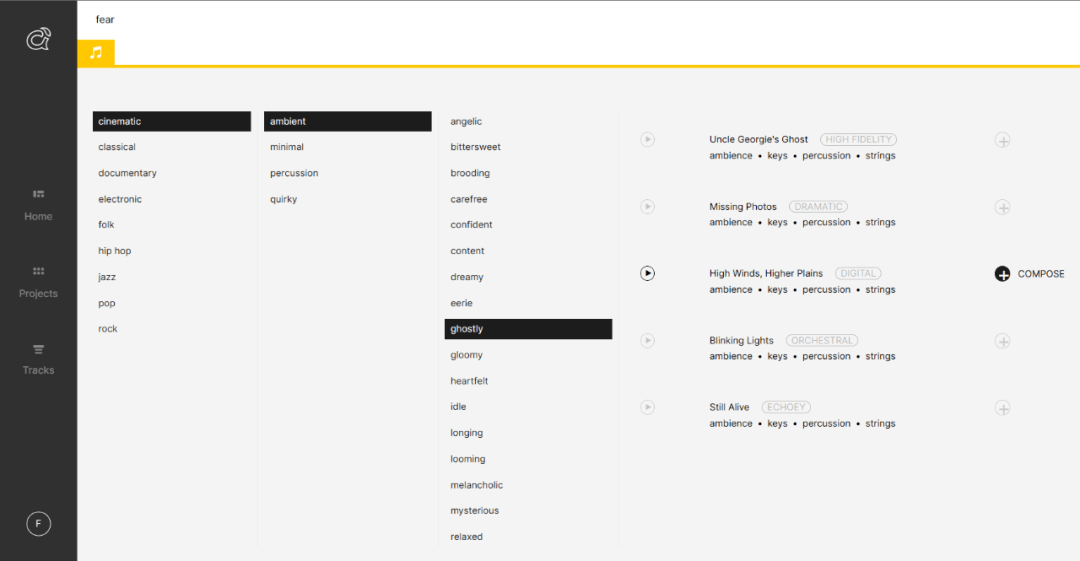Screen dimensions: 1080x561
Task: Play Uncle Georgie's Ghost preview
Action: click(x=647, y=140)
